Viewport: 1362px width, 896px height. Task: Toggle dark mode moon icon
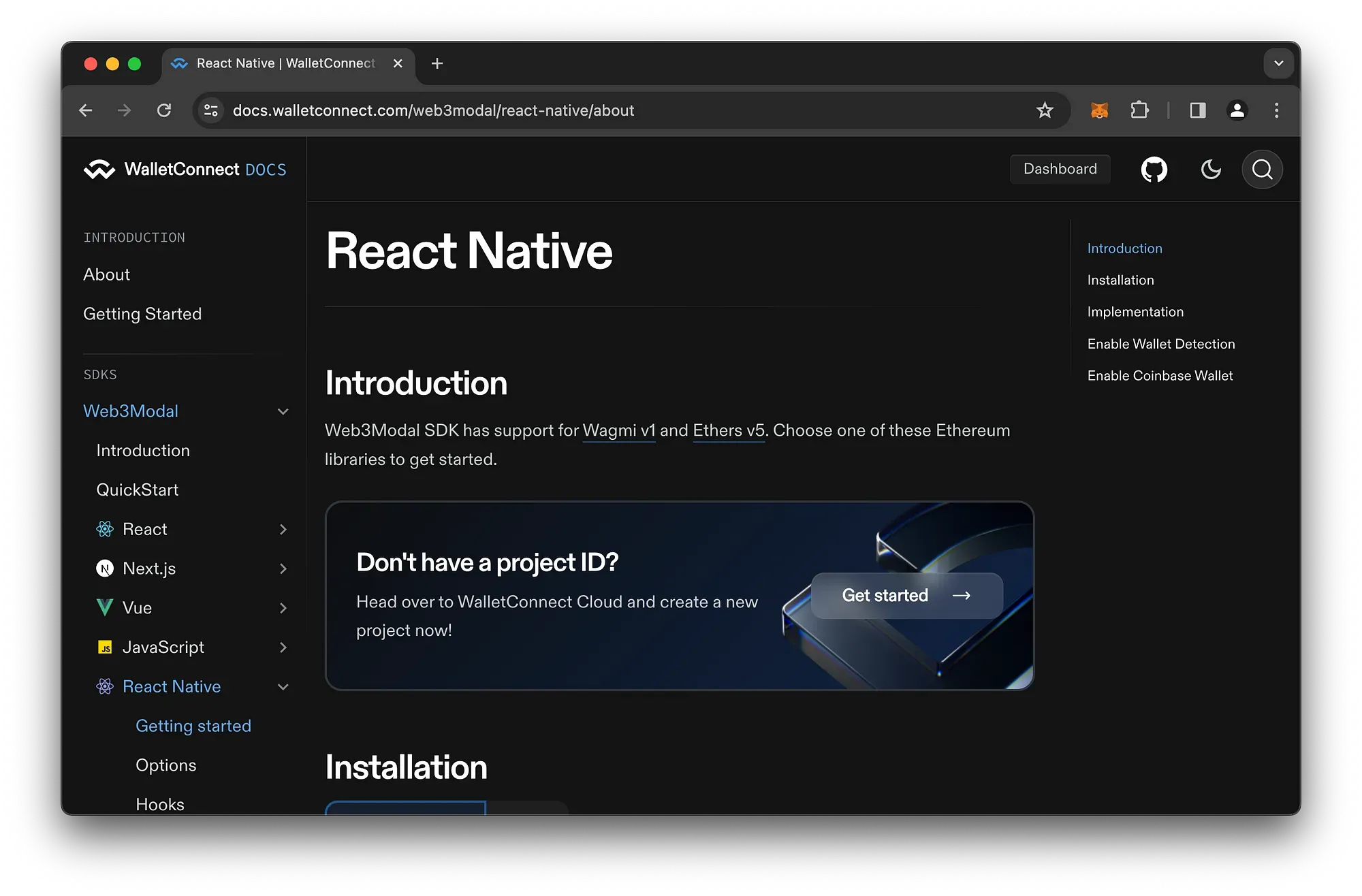pos(1210,170)
